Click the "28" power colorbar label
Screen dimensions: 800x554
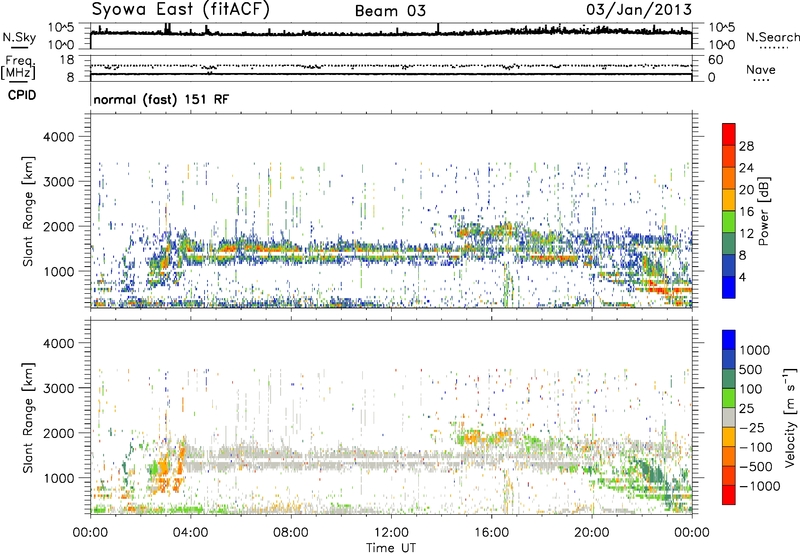746,146
